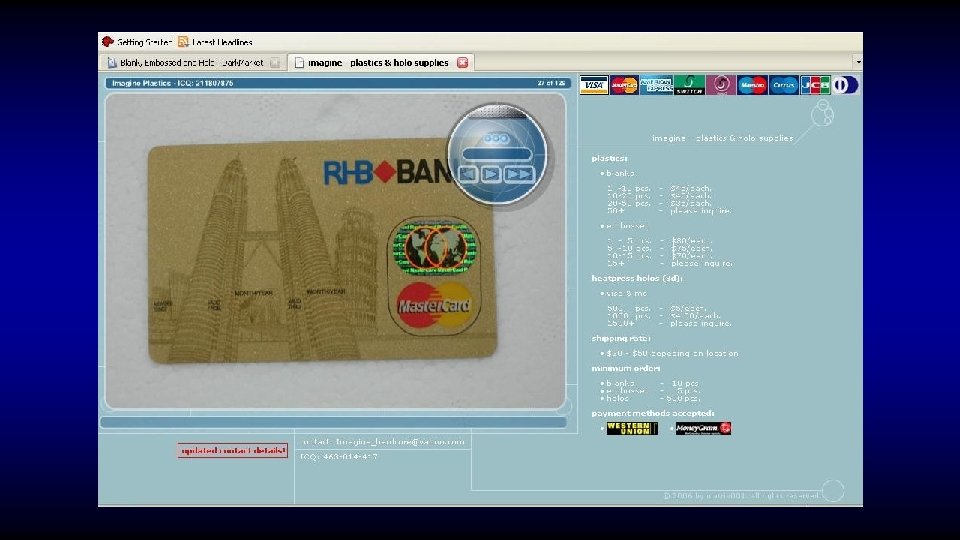Click the payment methods accepted heading
The height and width of the screenshot is (540, 960).
pyautogui.click(x=653, y=413)
